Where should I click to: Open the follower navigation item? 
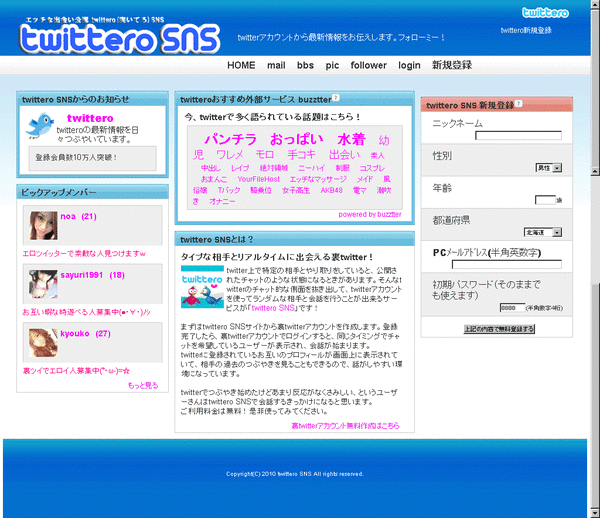pos(368,65)
